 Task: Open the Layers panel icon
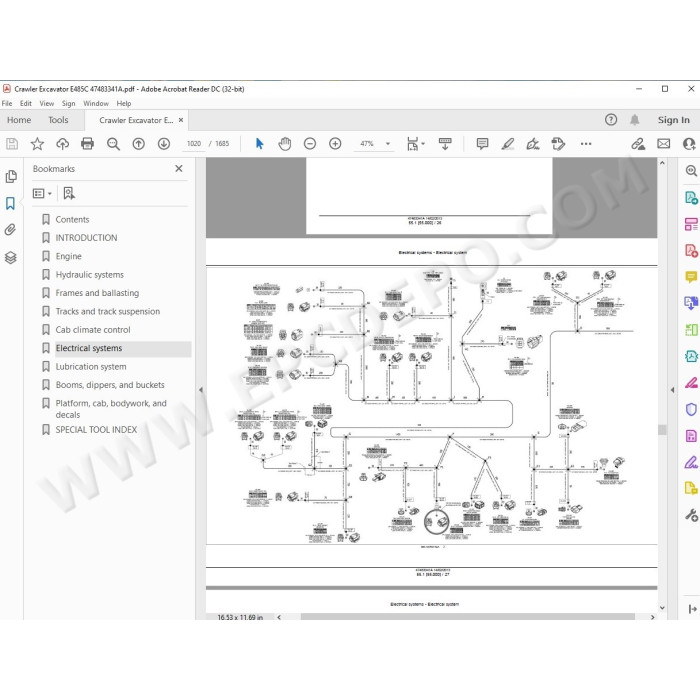11,258
